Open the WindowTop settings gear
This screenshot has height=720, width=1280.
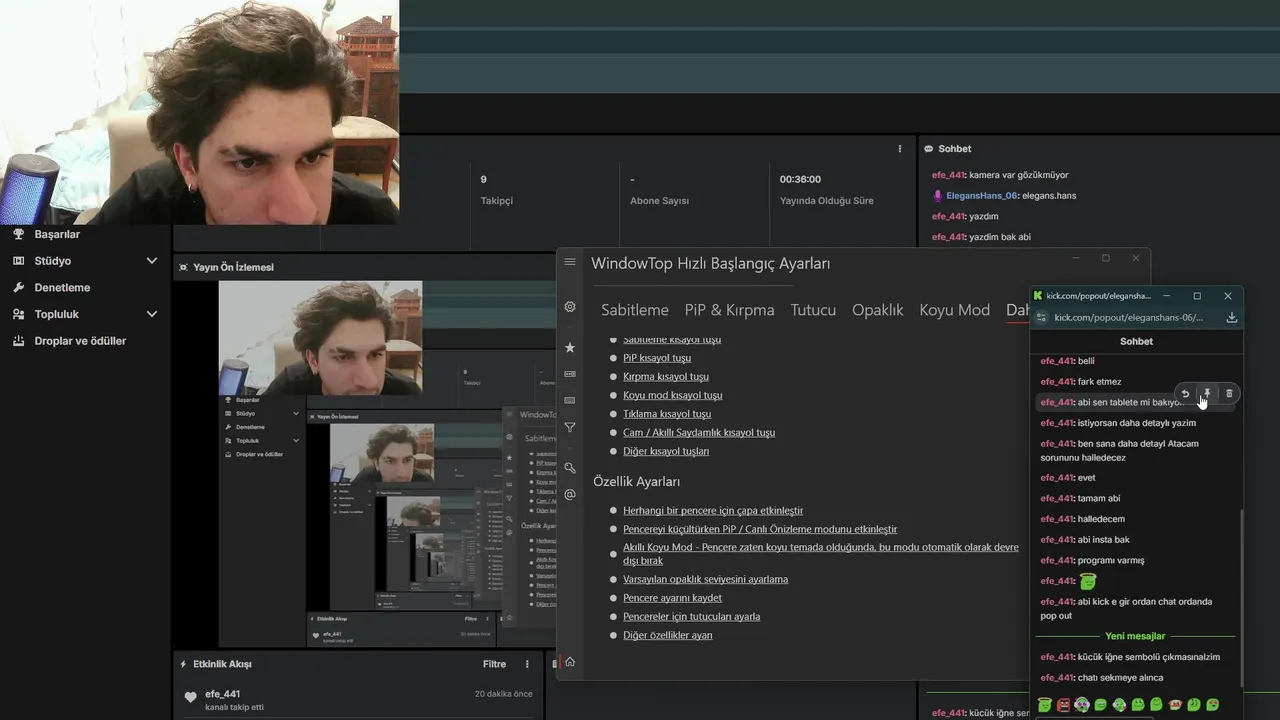[x=570, y=307]
